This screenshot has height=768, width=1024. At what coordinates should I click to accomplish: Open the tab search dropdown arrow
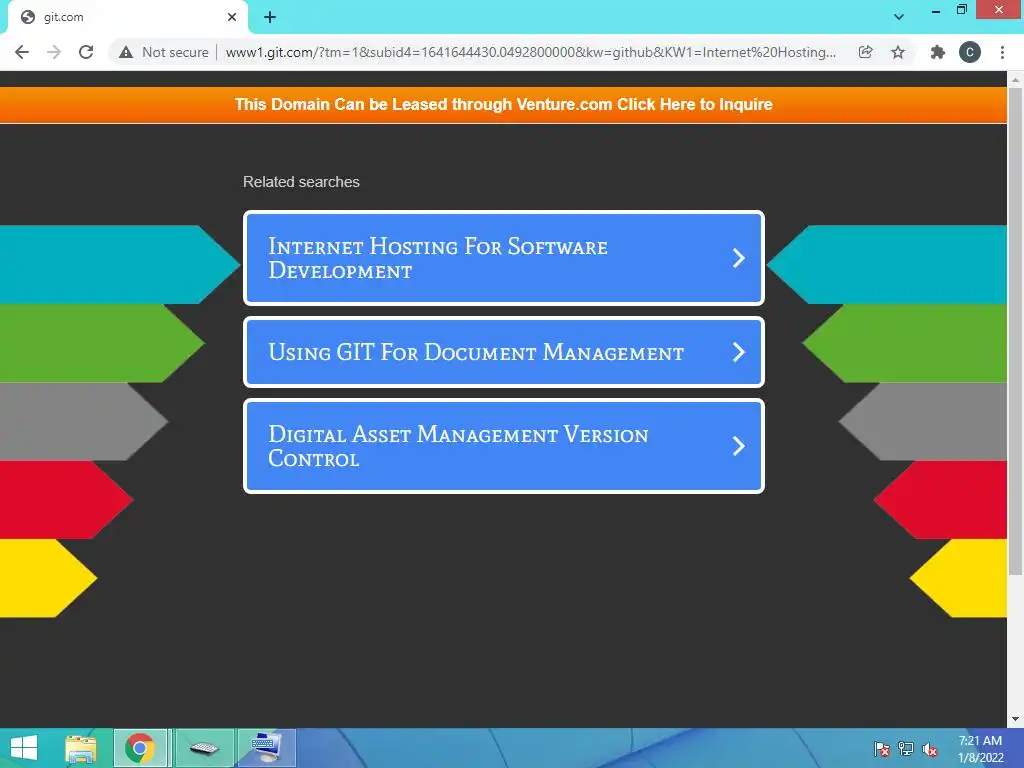click(x=899, y=17)
